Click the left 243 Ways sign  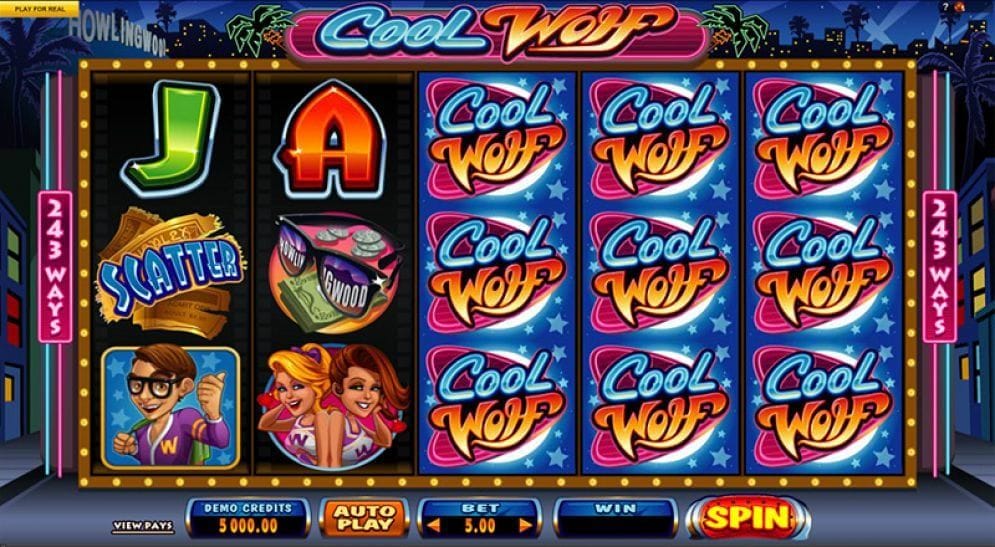[x=55, y=267]
